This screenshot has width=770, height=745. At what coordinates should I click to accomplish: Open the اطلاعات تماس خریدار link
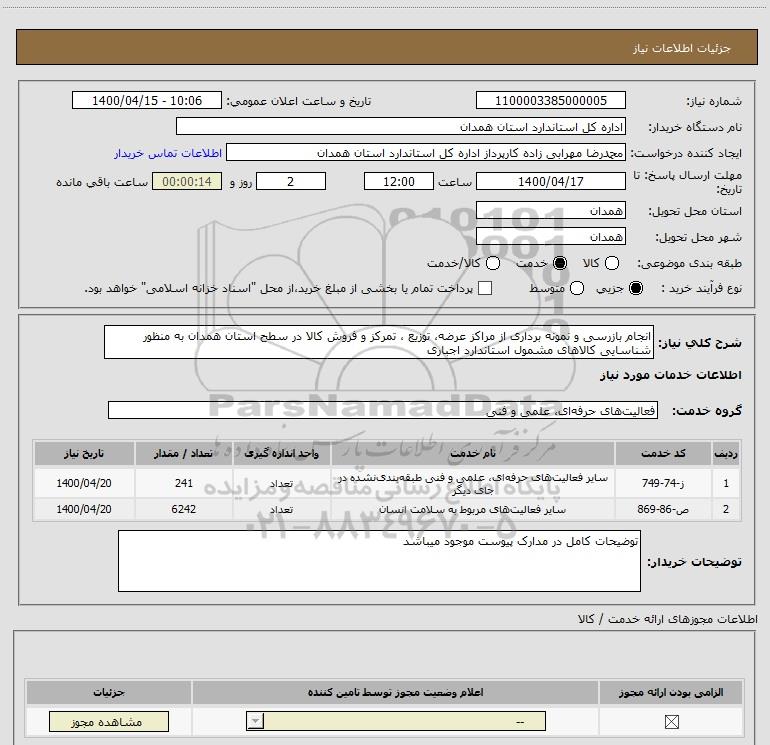(x=168, y=153)
